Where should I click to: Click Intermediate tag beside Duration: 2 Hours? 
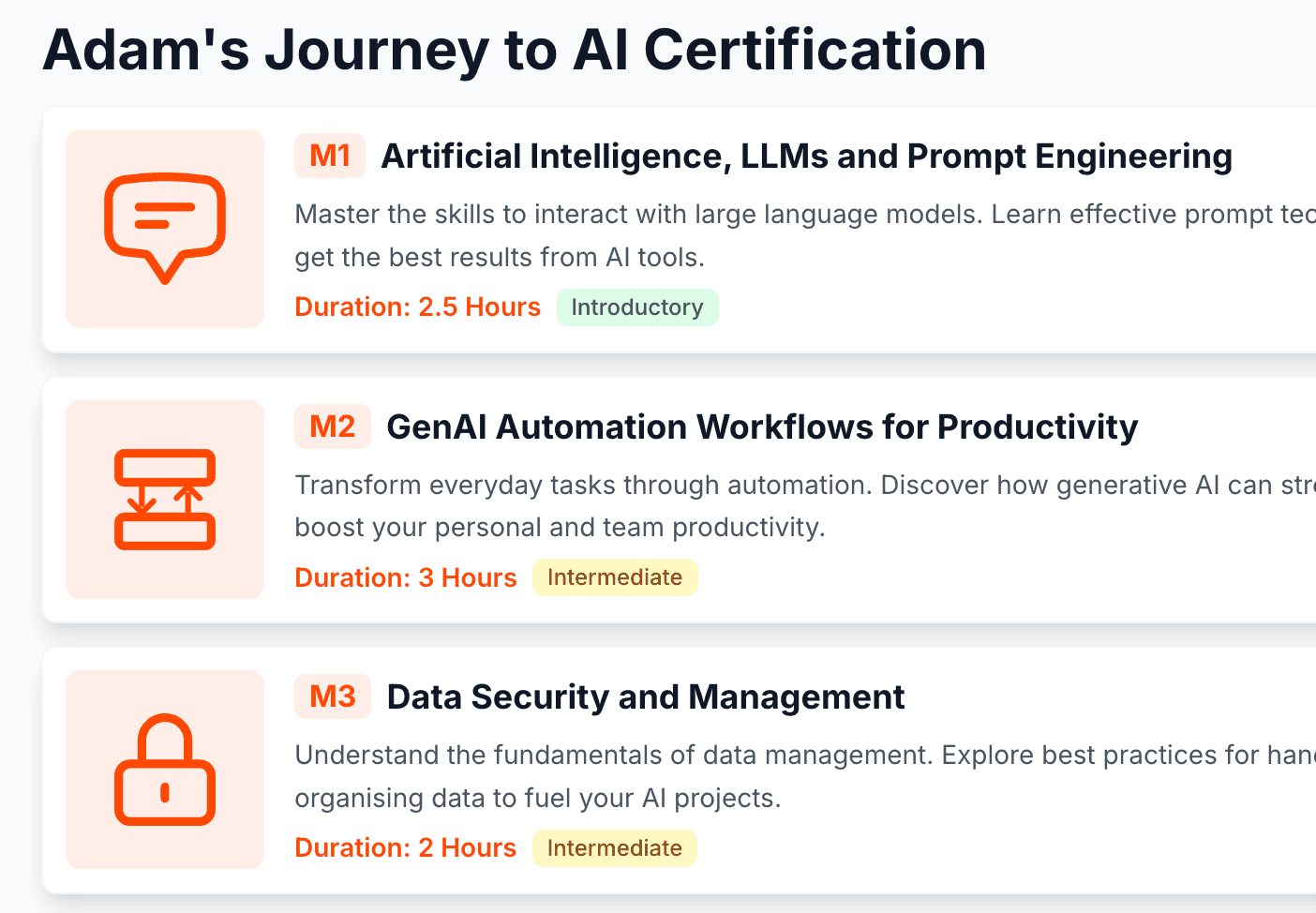(615, 848)
